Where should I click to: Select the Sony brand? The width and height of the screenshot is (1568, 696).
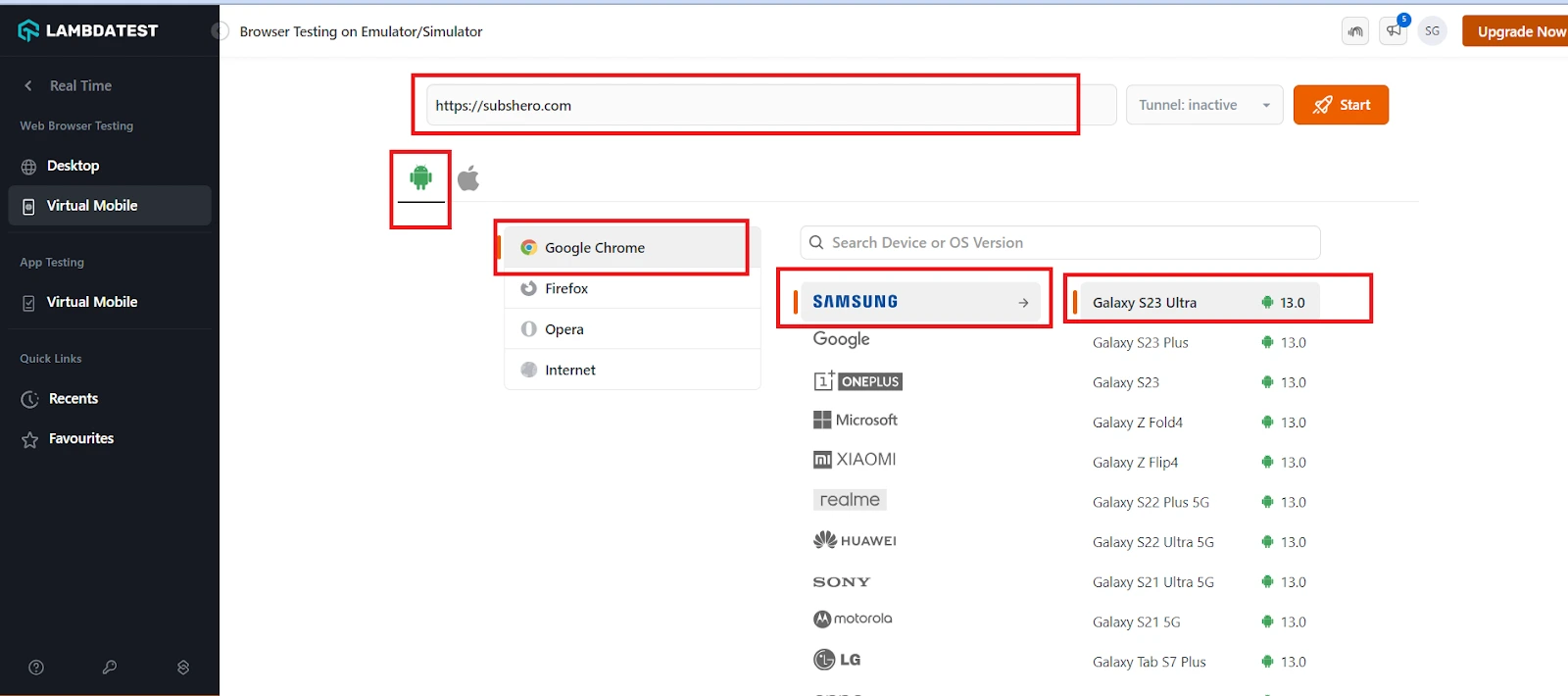(x=841, y=582)
